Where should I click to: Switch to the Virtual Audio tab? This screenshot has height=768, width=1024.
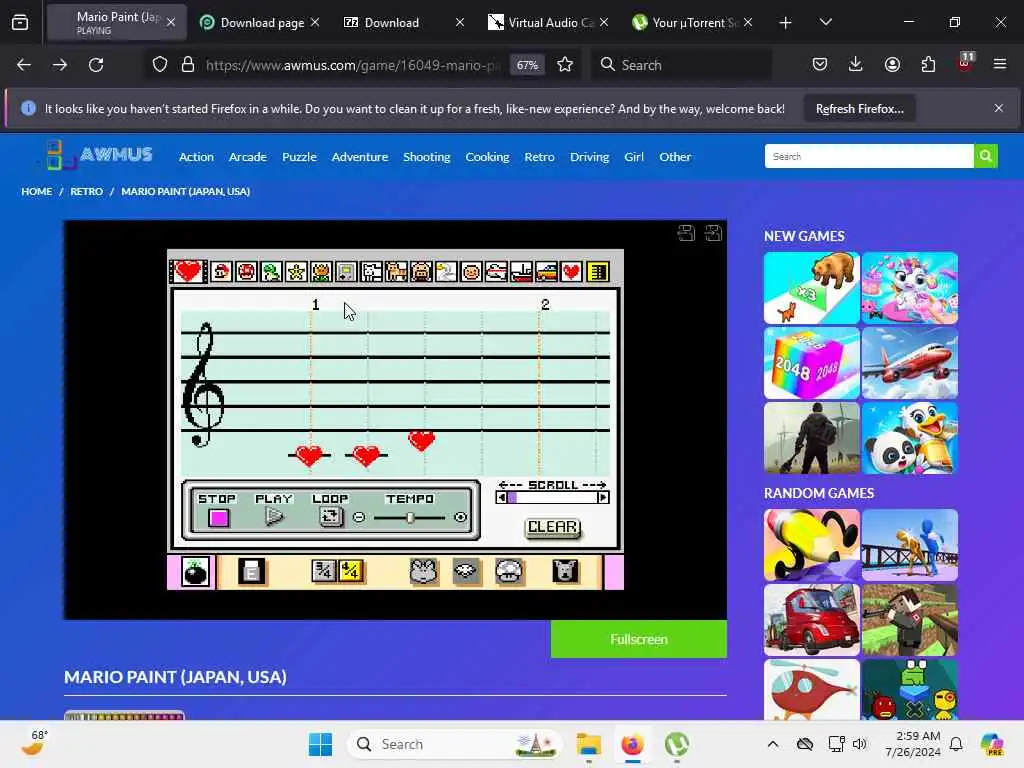tap(549, 22)
